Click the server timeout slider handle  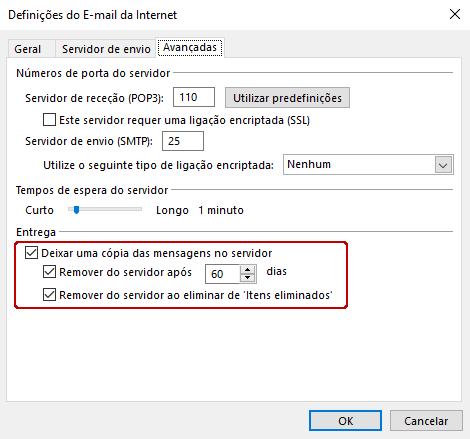tap(77, 210)
